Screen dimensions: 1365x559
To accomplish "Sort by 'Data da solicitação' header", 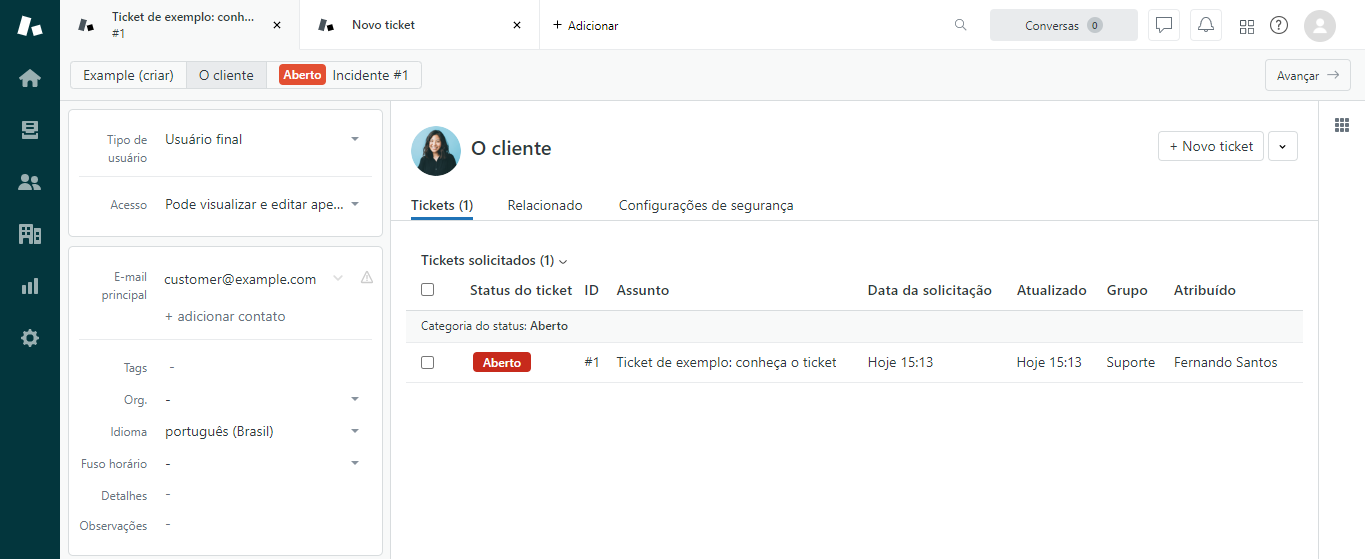I will coord(930,290).
